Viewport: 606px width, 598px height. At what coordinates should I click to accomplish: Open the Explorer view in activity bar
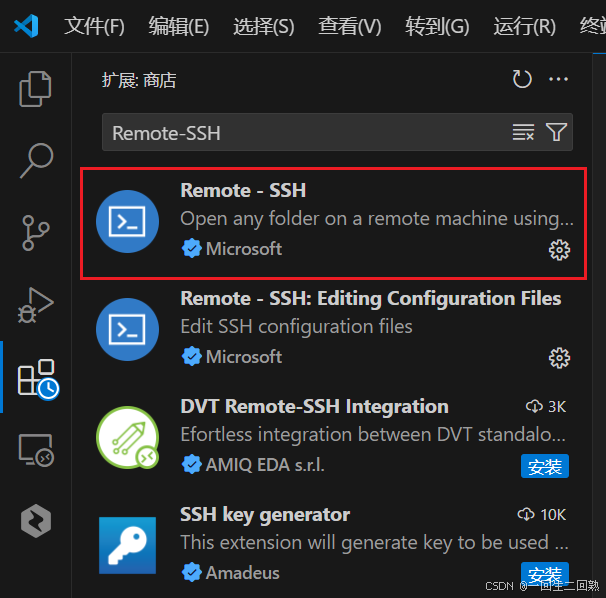35,89
